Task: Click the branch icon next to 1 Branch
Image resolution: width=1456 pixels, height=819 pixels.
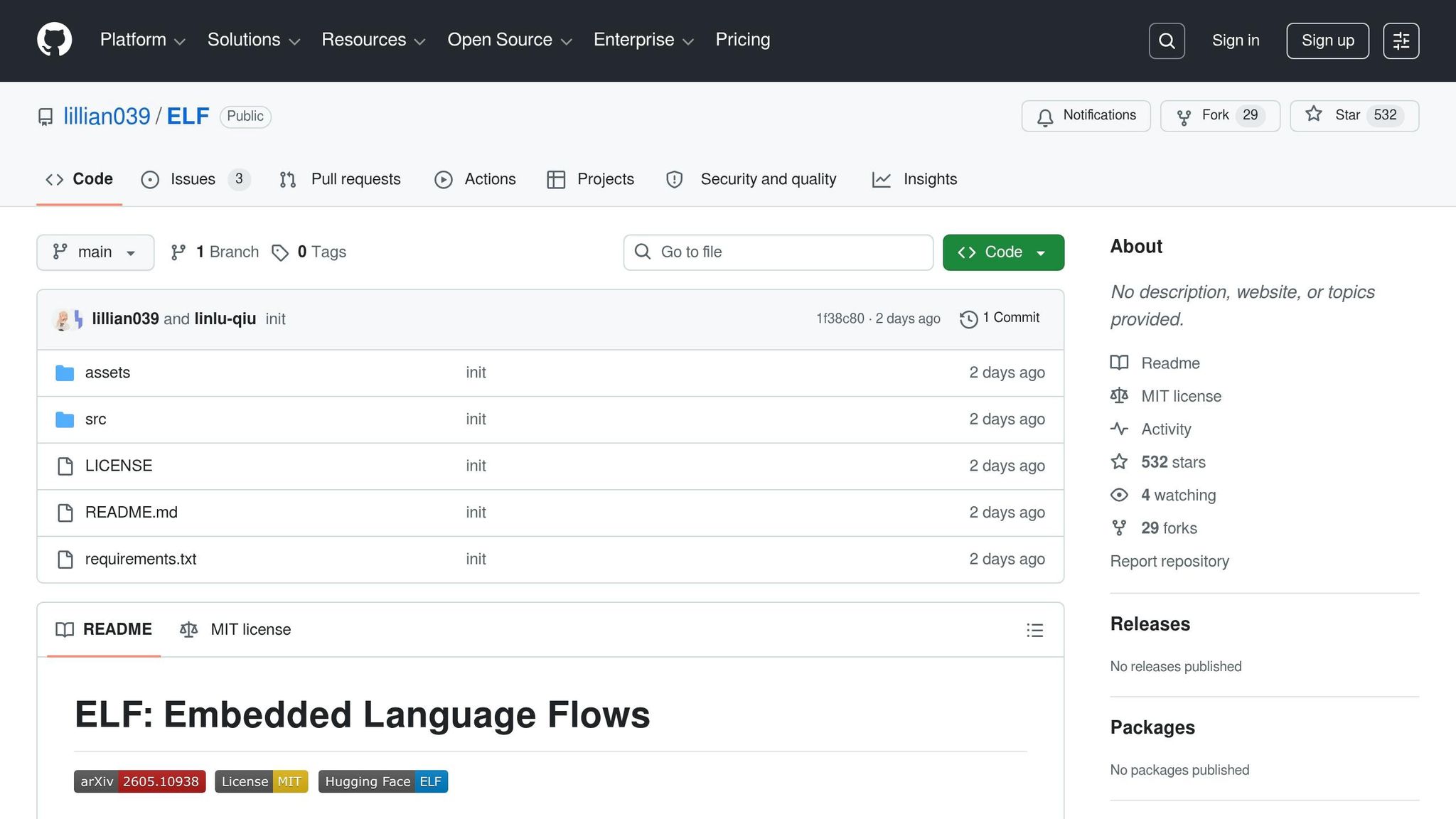Action: 178,252
